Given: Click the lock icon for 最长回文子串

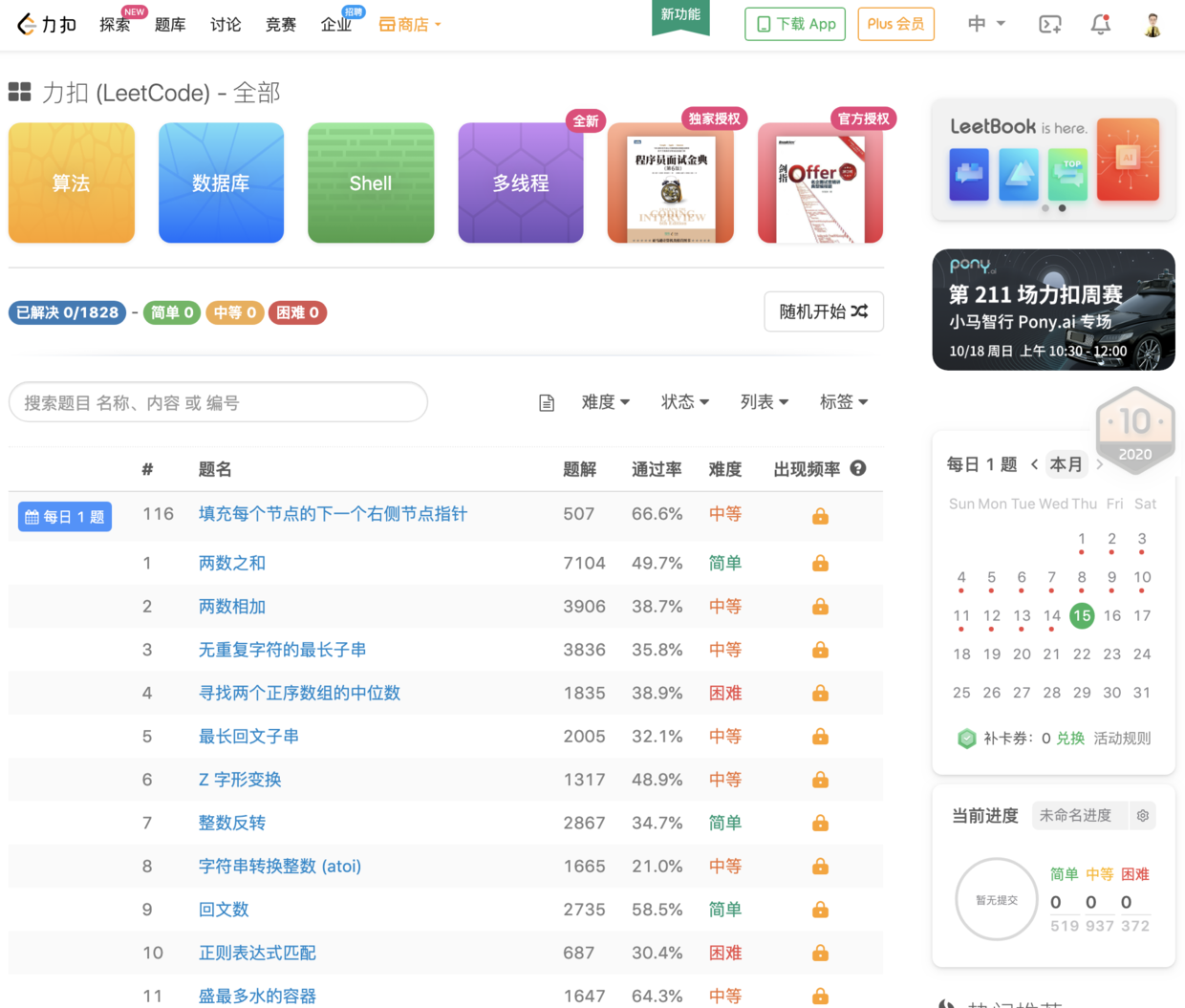Looking at the screenshot, I should [820, 737].
